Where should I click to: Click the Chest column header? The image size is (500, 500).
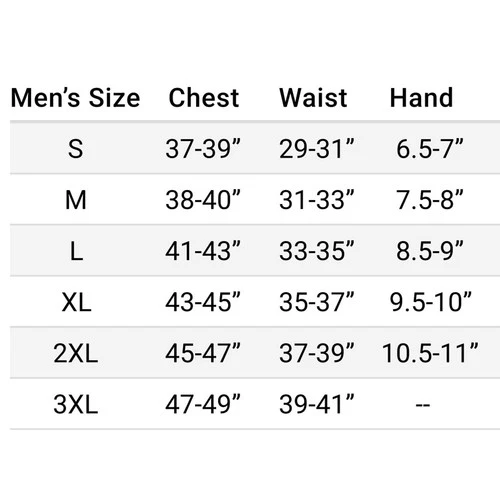point(204,98)
